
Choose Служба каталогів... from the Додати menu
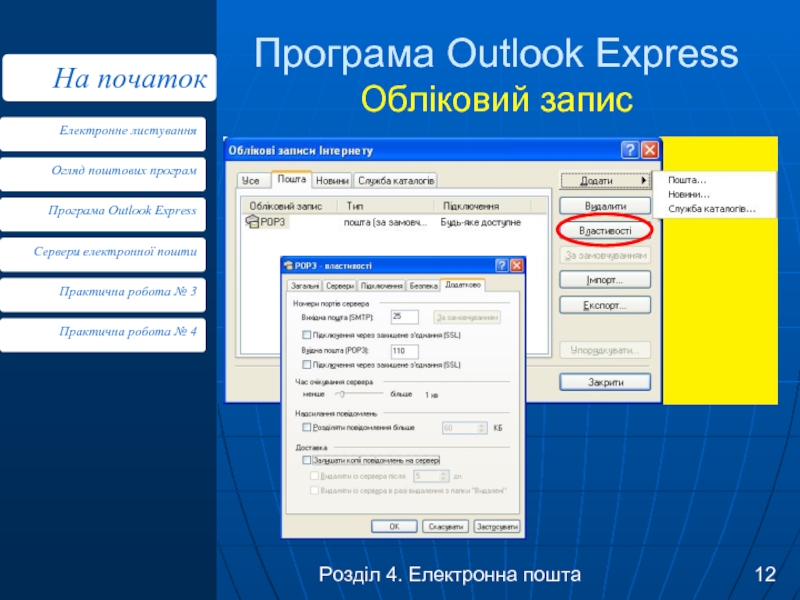pyautogui.click(x=712, y=209)
